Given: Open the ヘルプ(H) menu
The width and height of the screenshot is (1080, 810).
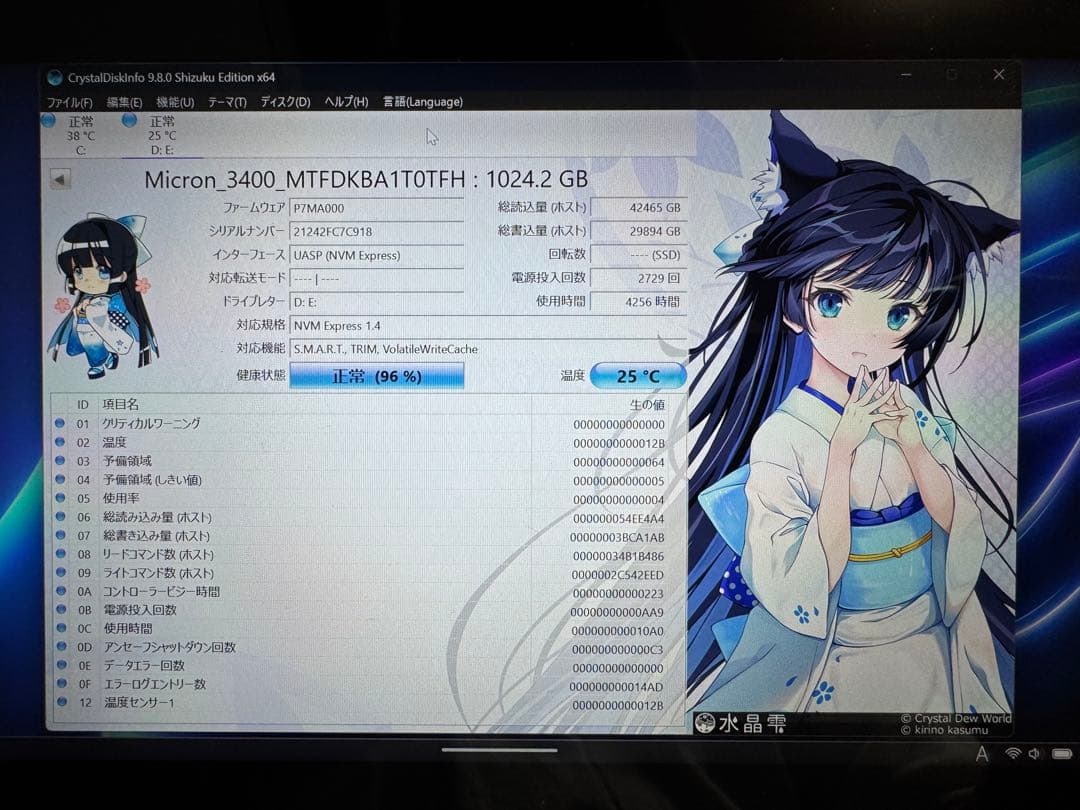Looking at the screenshot, I should pos(346,102).
